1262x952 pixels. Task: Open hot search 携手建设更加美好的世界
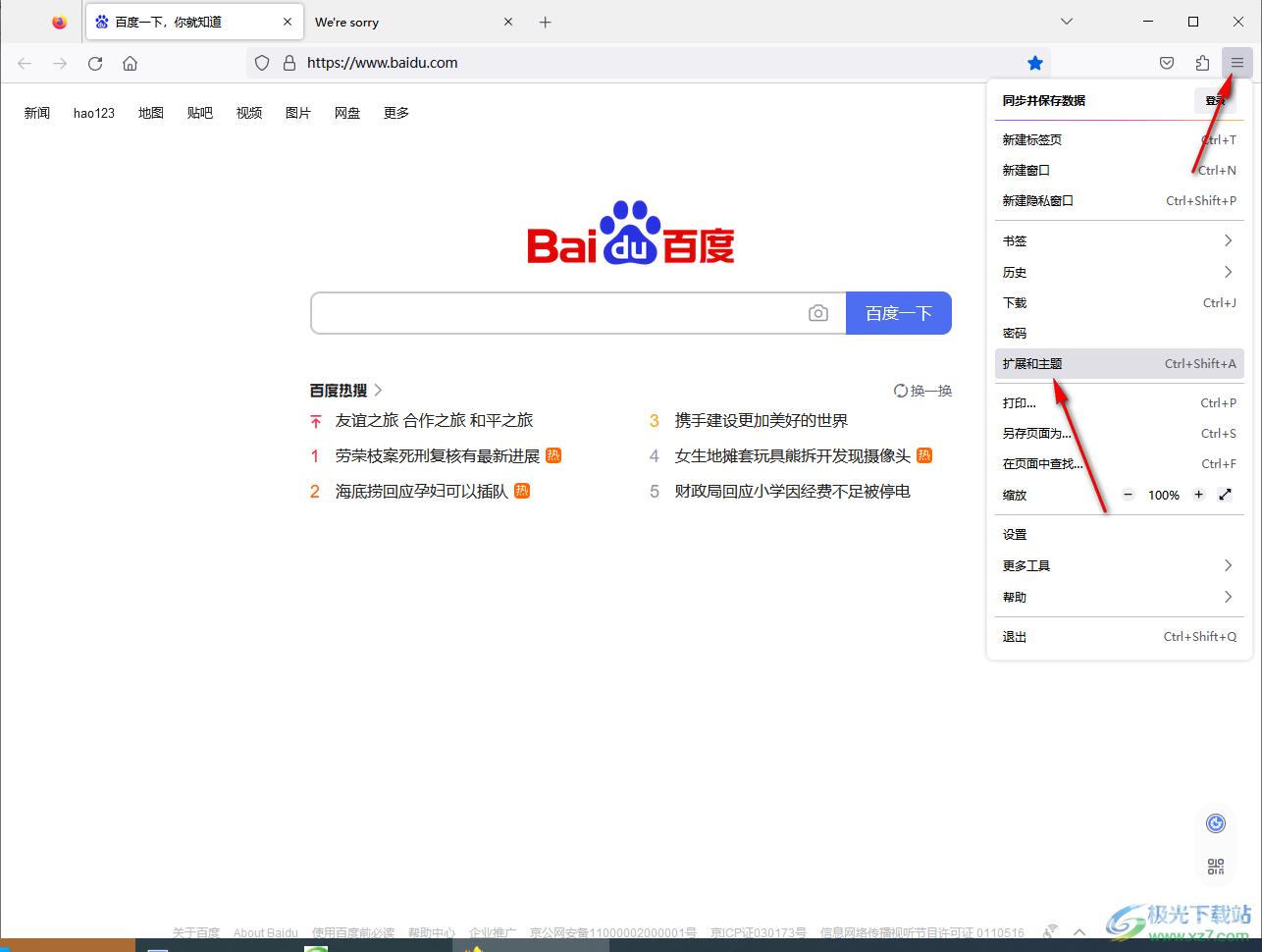[x=762, y=420]
